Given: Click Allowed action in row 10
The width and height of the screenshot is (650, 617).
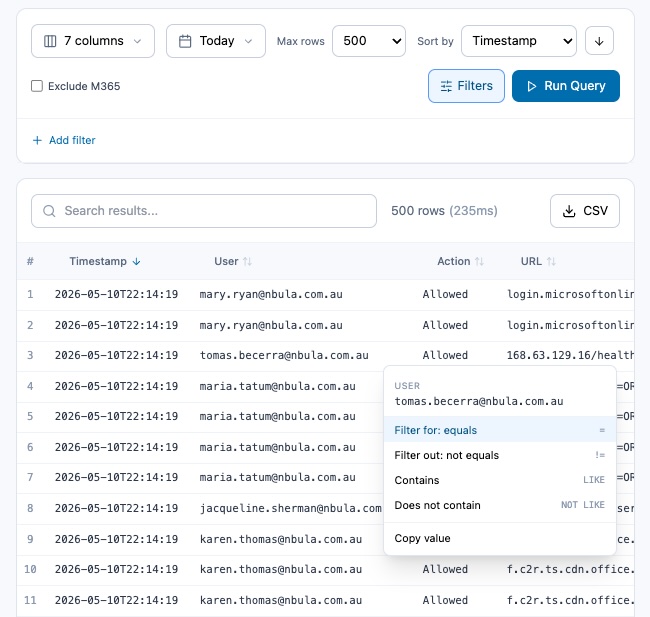Looking at the screenshot, I should coord(445,569).
